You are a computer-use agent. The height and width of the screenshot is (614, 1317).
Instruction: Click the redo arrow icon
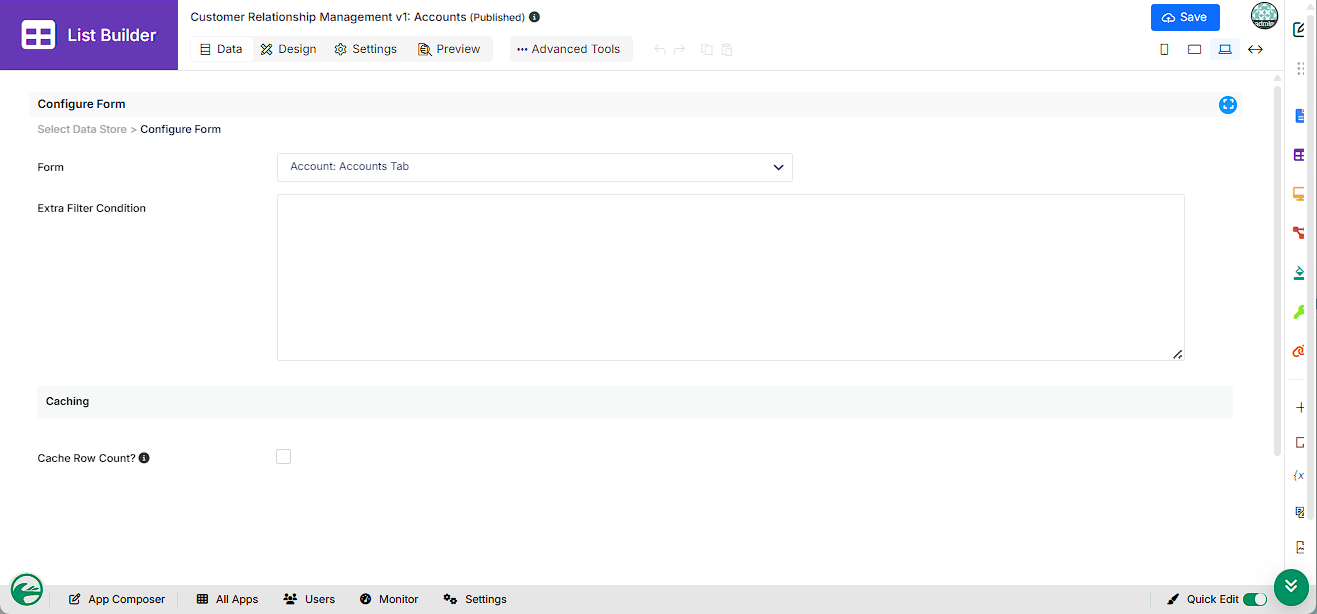click(x=680, y=49)
